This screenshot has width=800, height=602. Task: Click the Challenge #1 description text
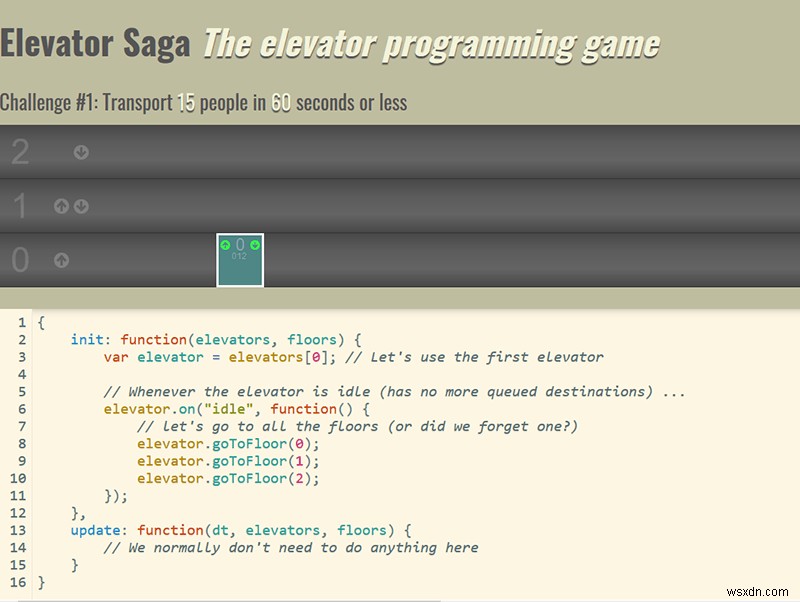point(204,103)
